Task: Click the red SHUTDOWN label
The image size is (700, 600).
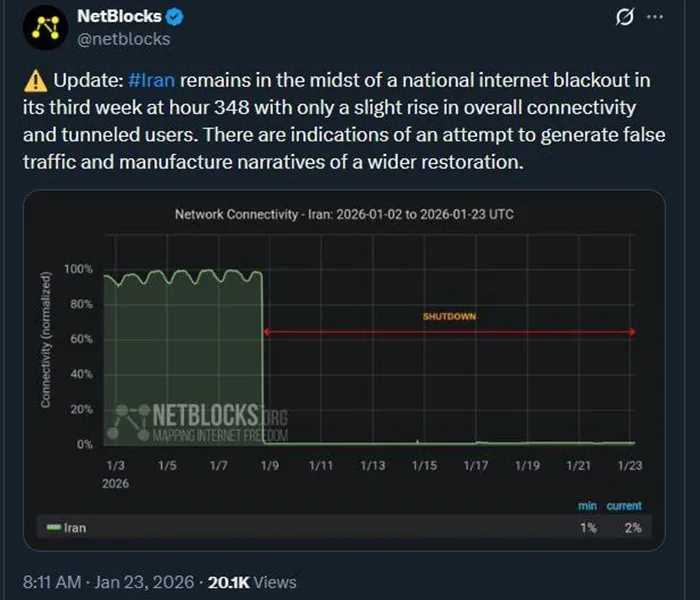Action: 449,316
